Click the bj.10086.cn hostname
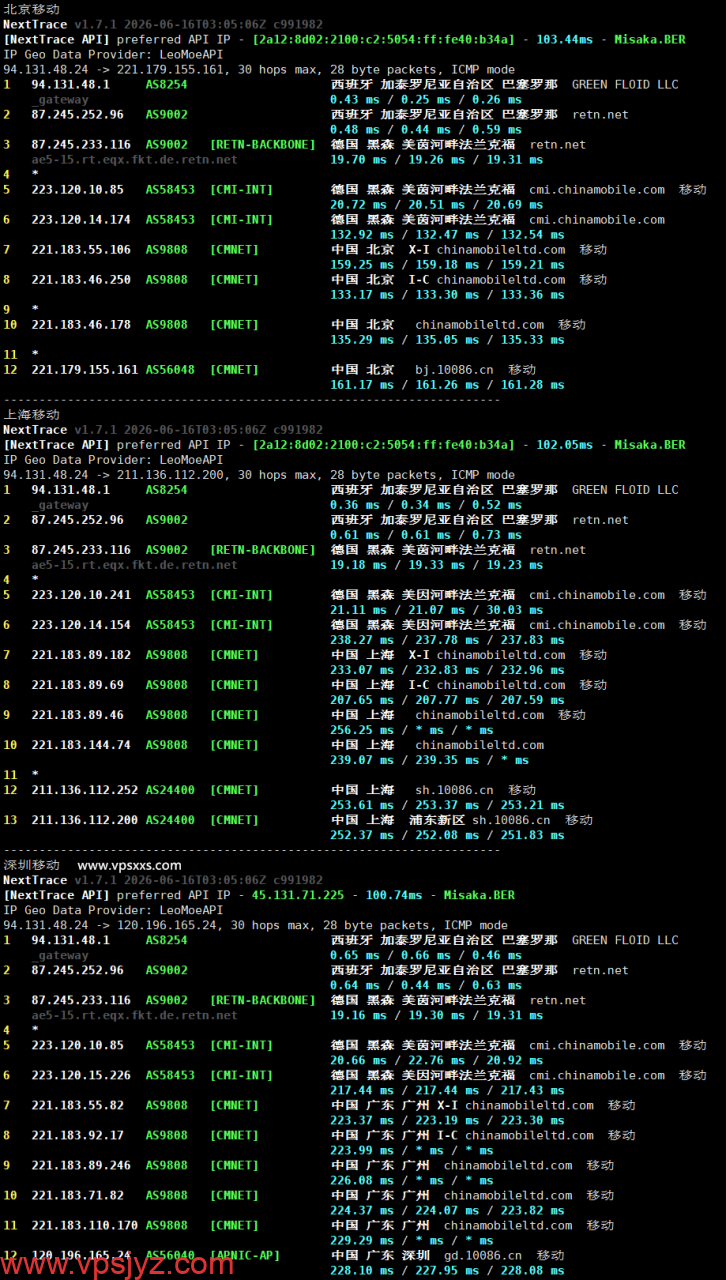Screen dimensions: 726x1280 coord(454,369)
